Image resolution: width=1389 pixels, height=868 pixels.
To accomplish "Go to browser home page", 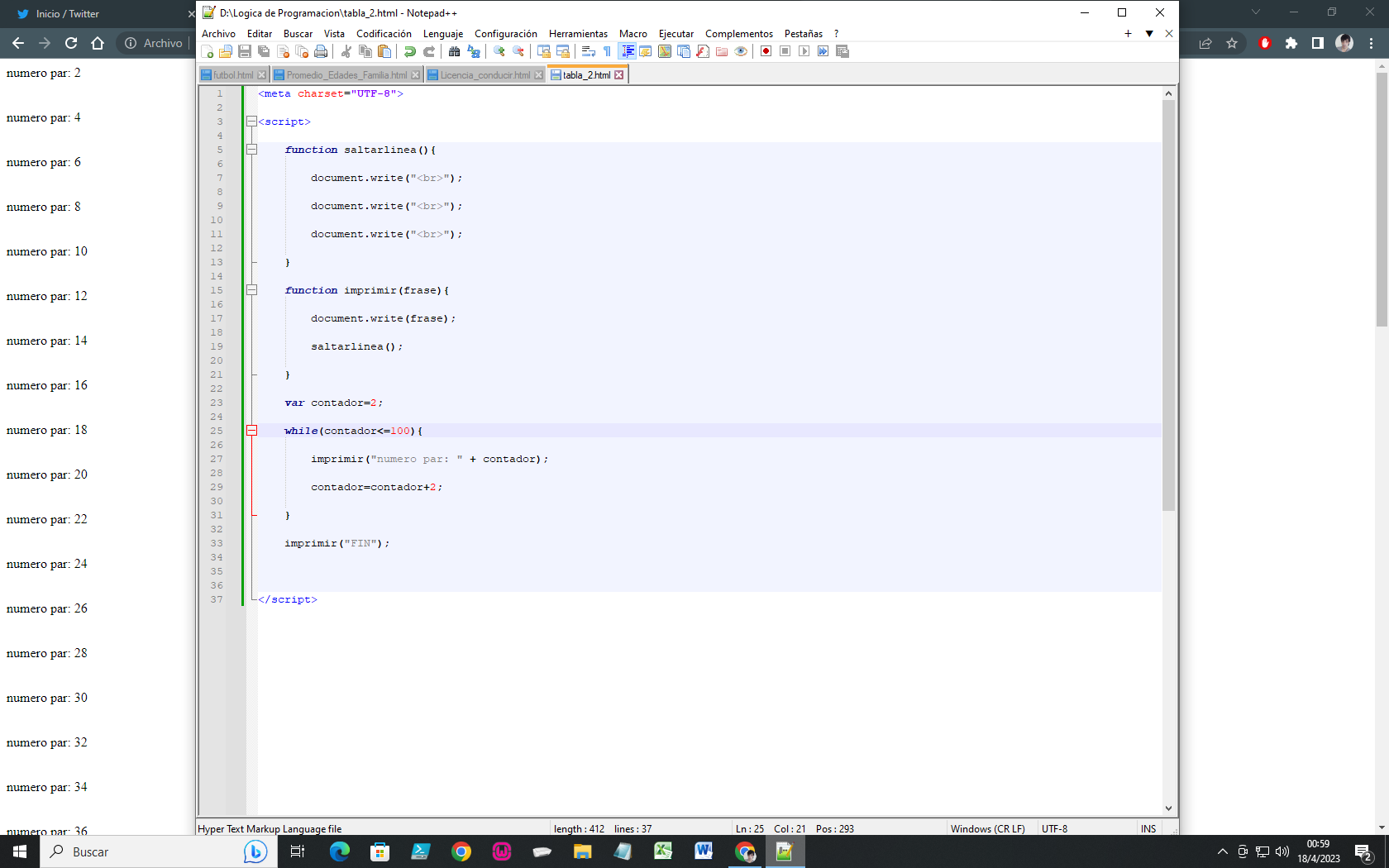I will coord(98,43).
